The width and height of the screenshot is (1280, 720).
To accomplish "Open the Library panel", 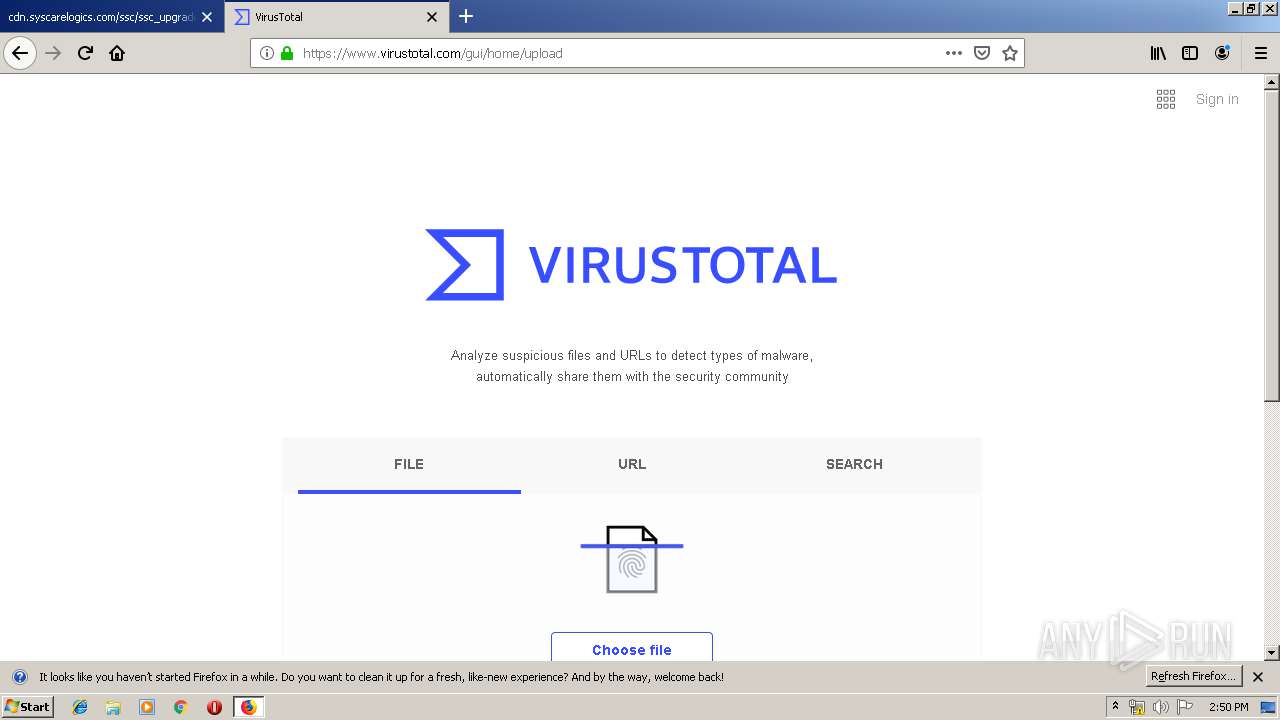I will (1158, 53).
